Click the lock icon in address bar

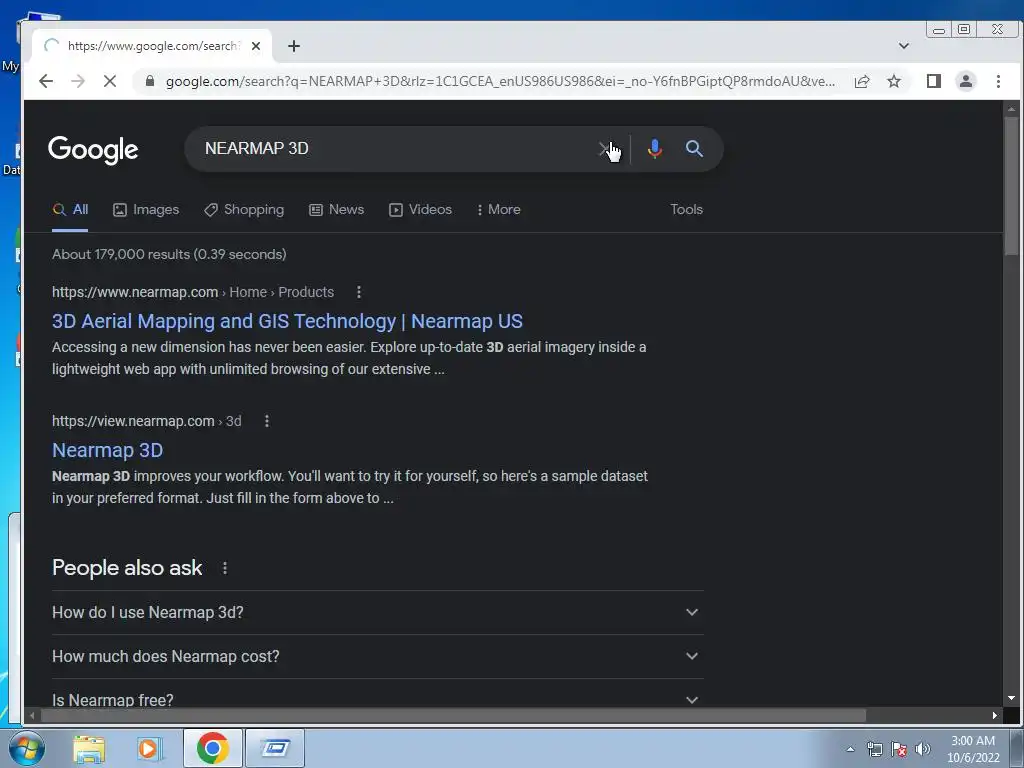[x=150, y=81]
